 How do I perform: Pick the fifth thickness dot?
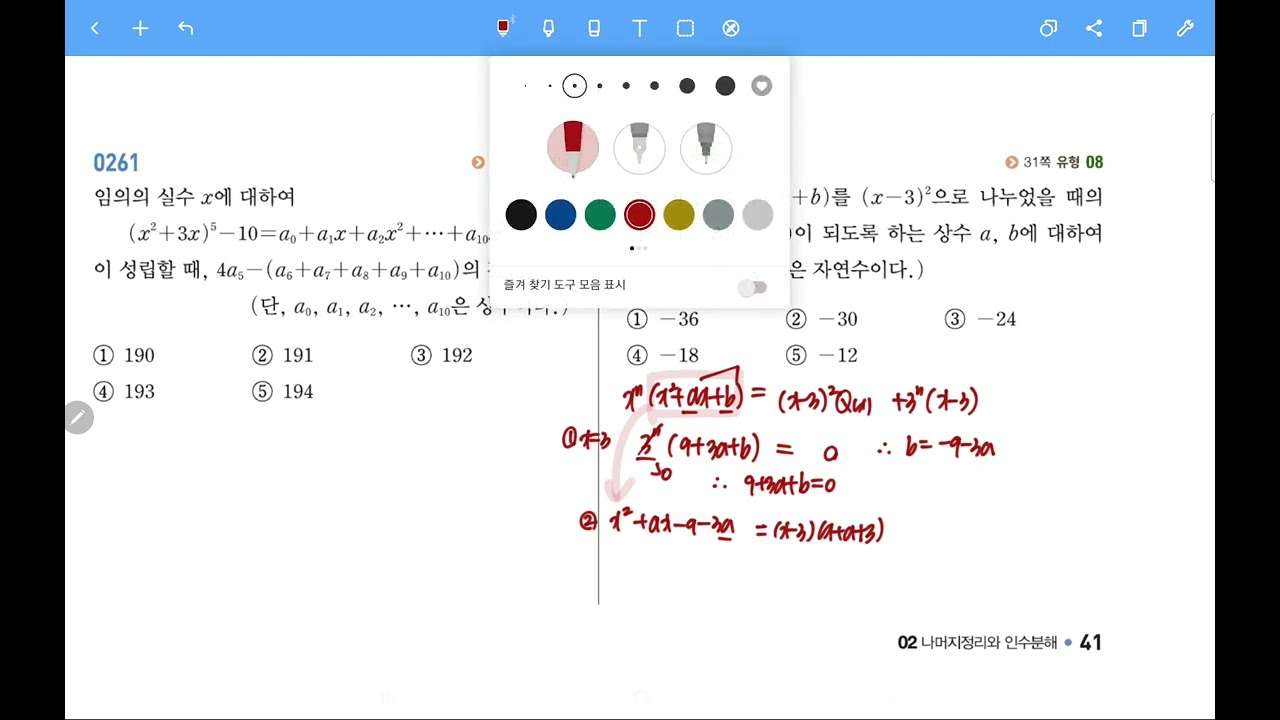pyautogui.click(x=626, y=86)
